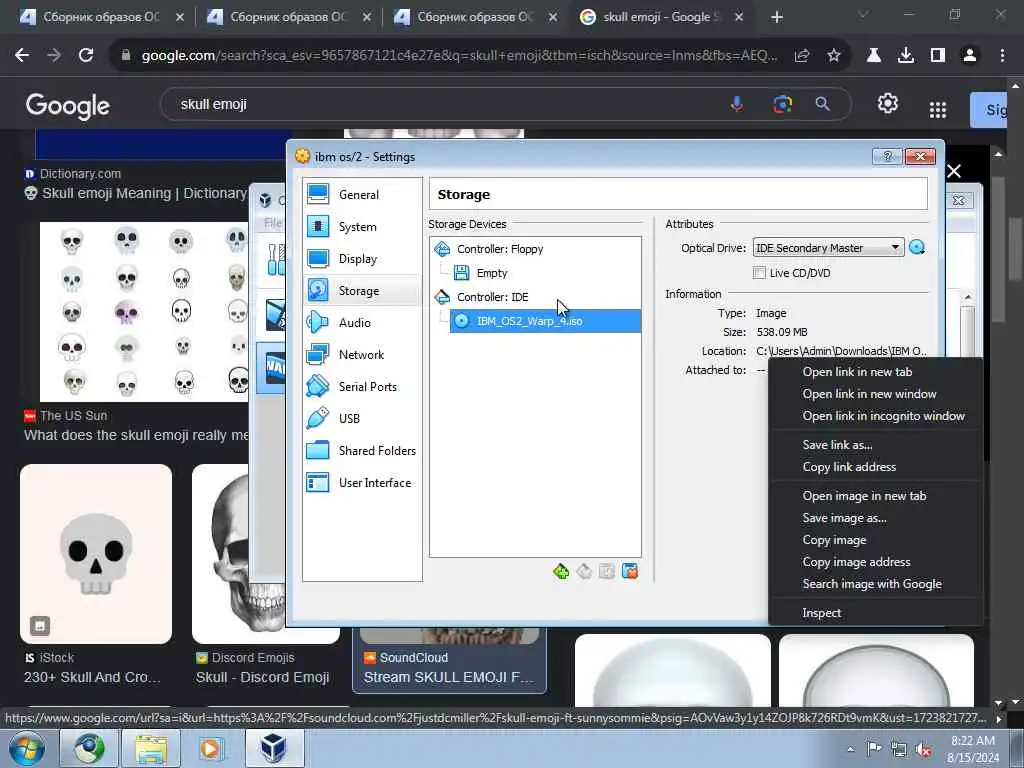Viewport: 1024px width, 768px height.
Task: Click the Google logo
Action: pyautogui.click(x=68, y=106)
